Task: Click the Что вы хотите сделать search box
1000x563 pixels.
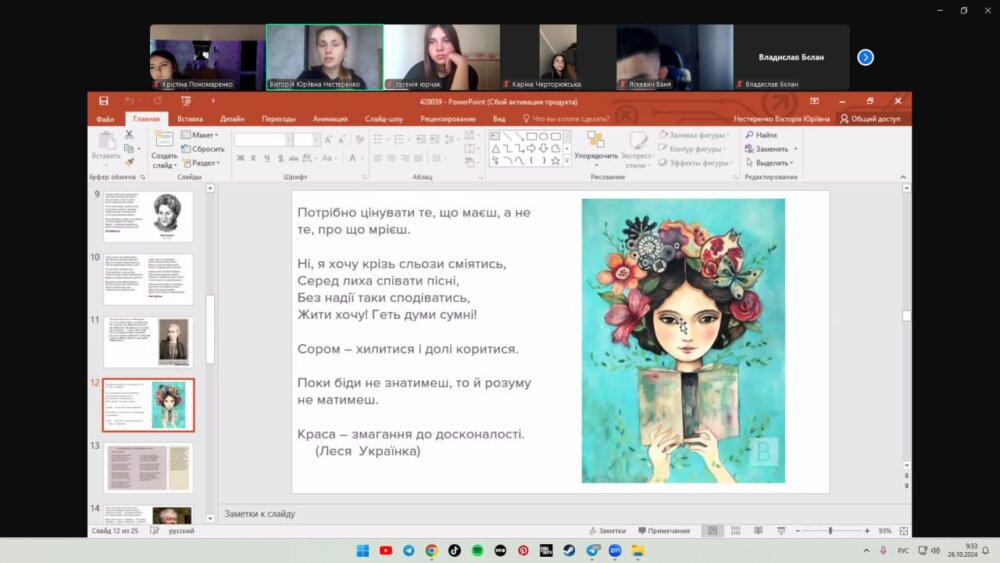Action: [566, 119]
